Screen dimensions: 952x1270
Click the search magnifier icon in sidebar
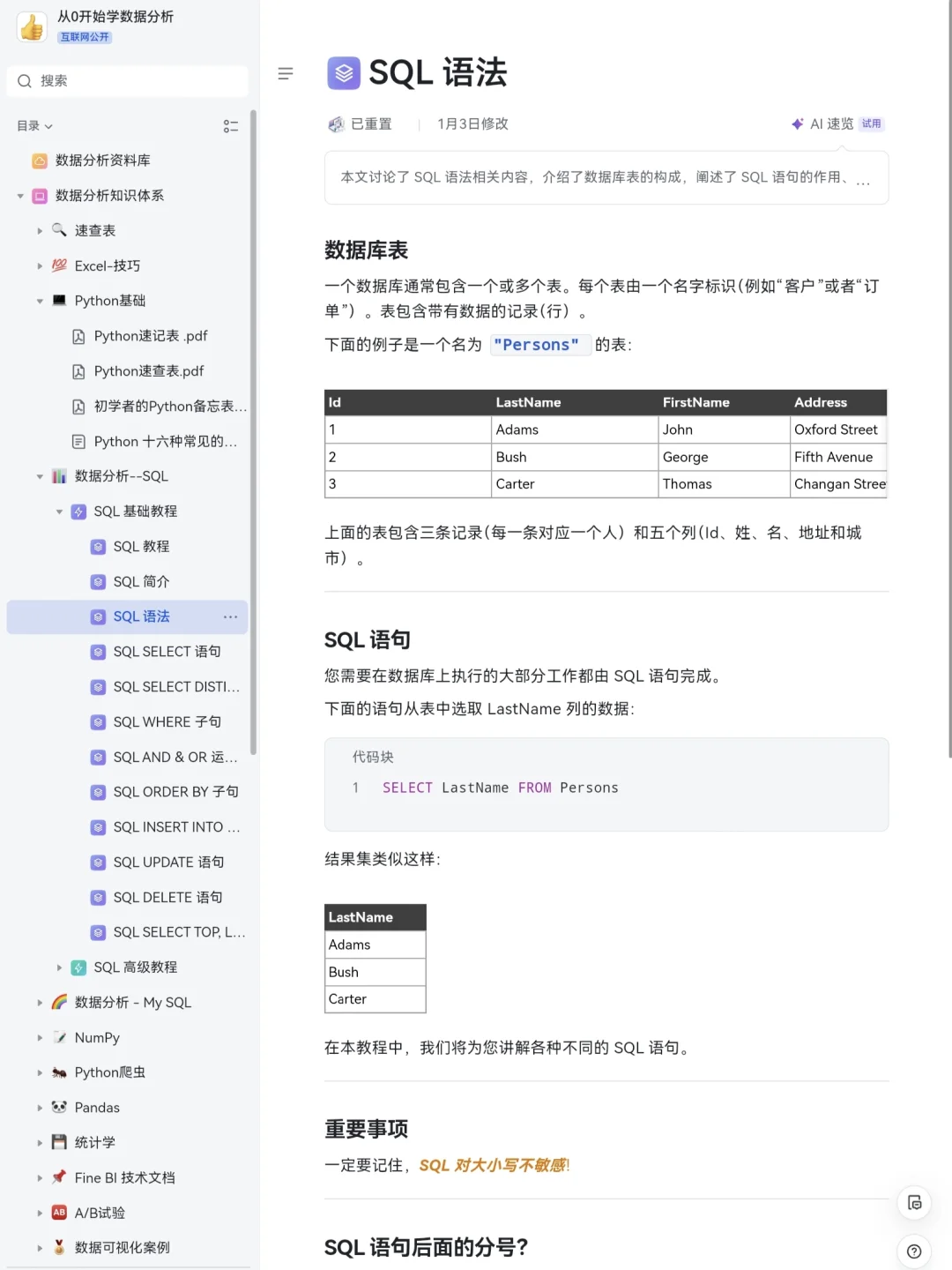click(x=24, y=80)
